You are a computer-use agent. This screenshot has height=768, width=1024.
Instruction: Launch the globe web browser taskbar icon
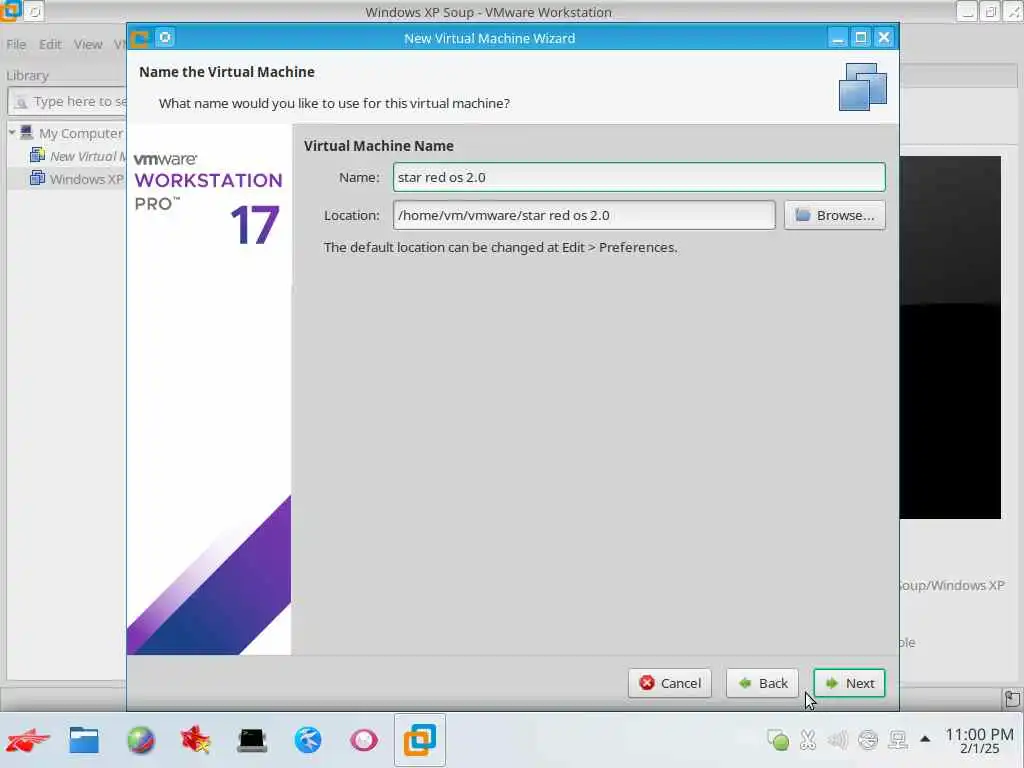point(140,741)
